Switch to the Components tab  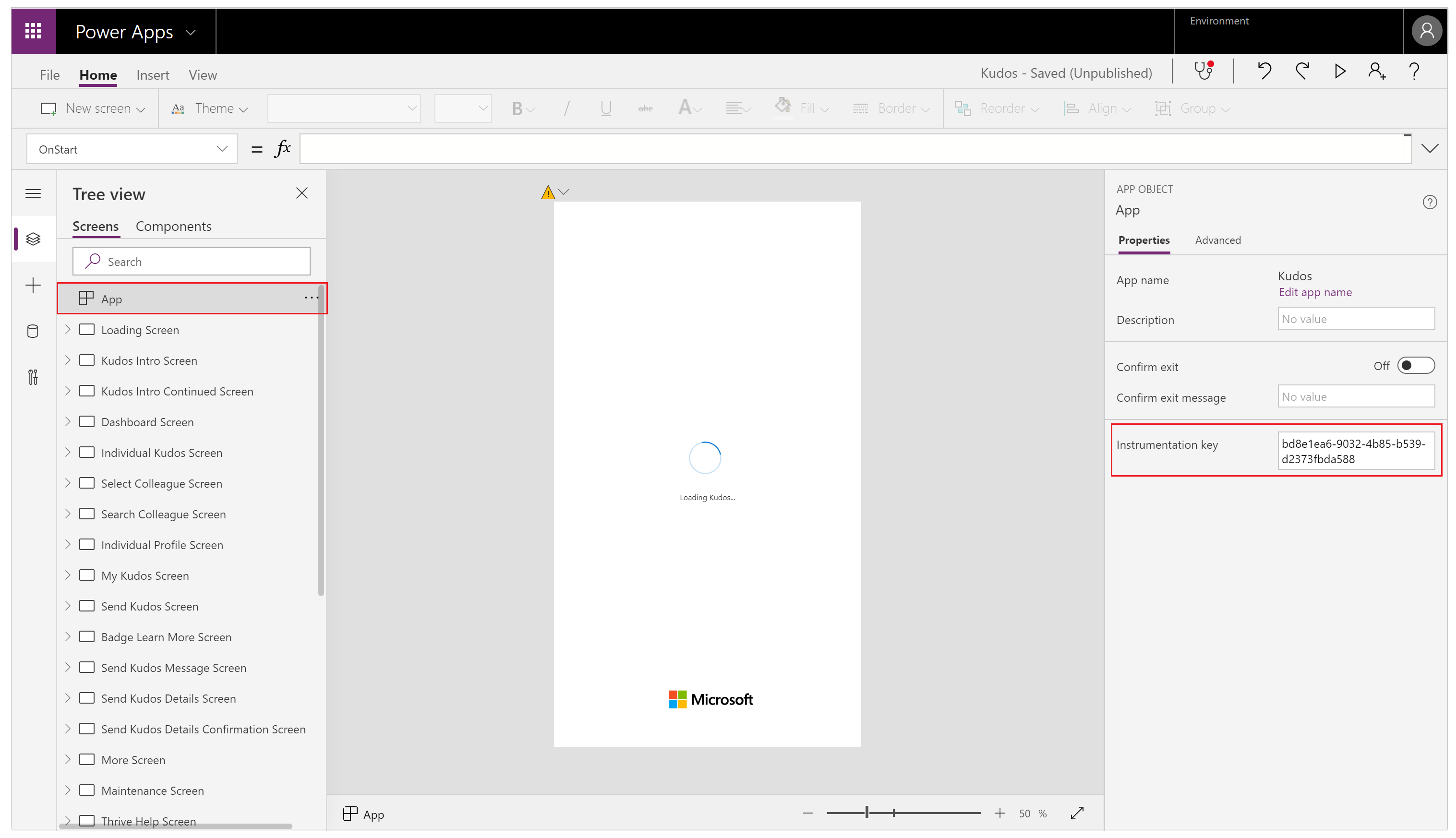(x=173, y=225)
